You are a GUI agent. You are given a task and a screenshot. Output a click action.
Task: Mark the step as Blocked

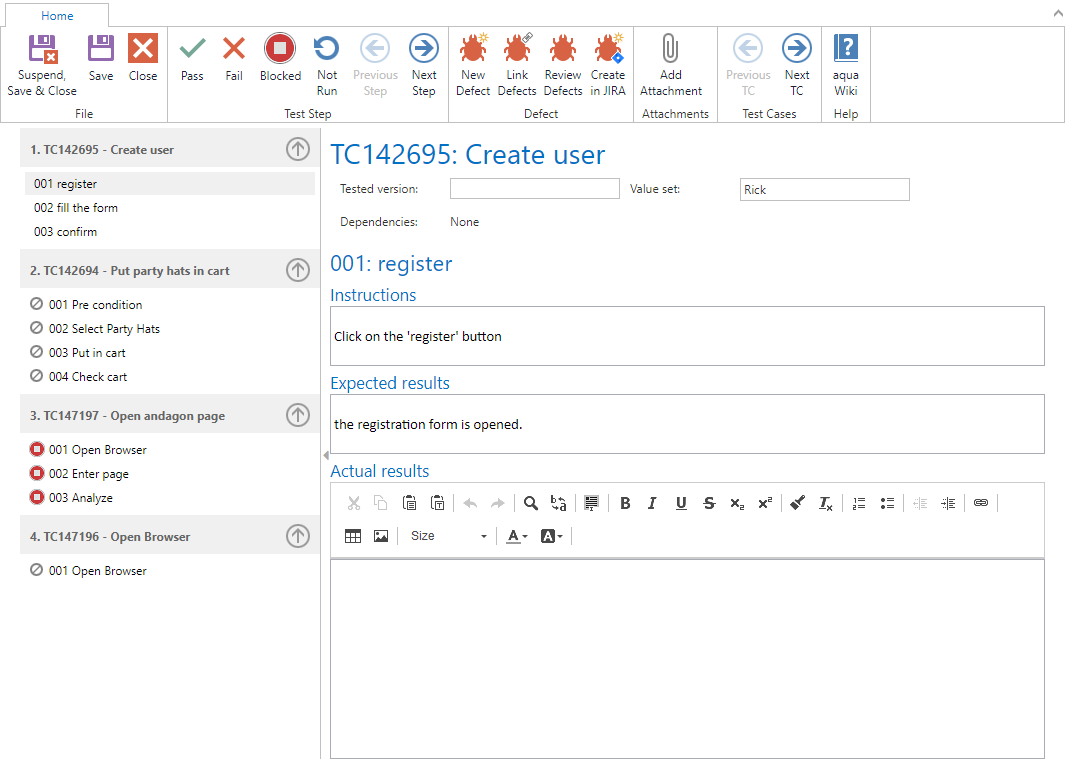click(x=280, y=58)
